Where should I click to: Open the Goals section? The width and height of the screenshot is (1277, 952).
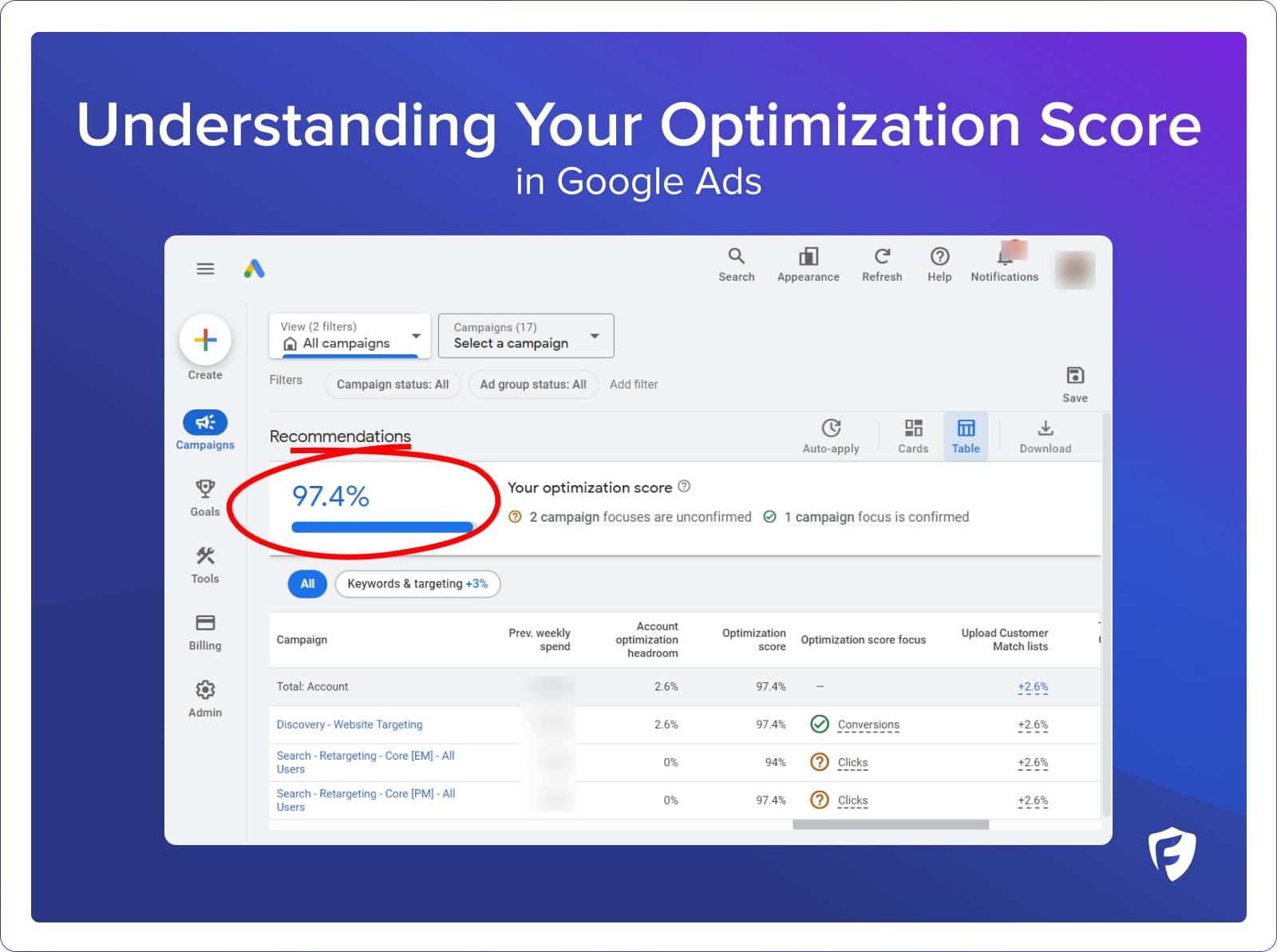[x=205, y=498]
